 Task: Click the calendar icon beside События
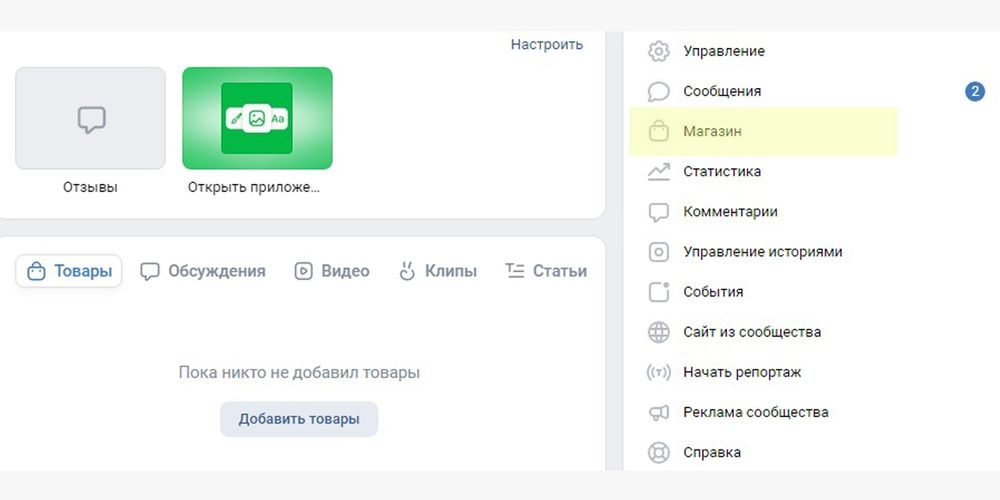(x=659, y=292)
